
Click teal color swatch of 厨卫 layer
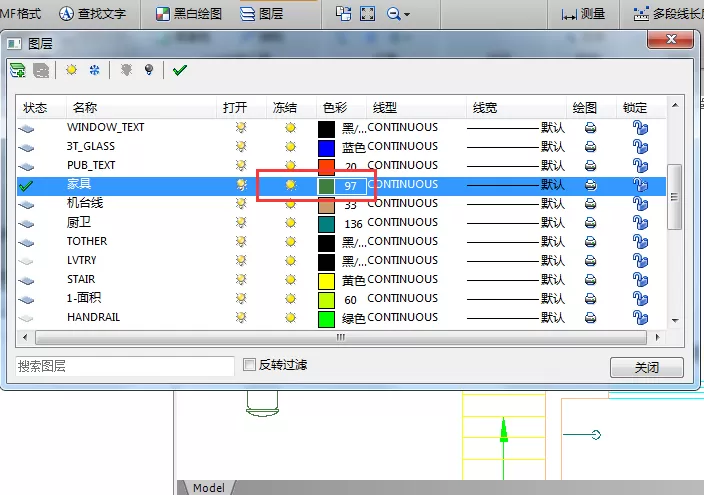click(326, 224)
